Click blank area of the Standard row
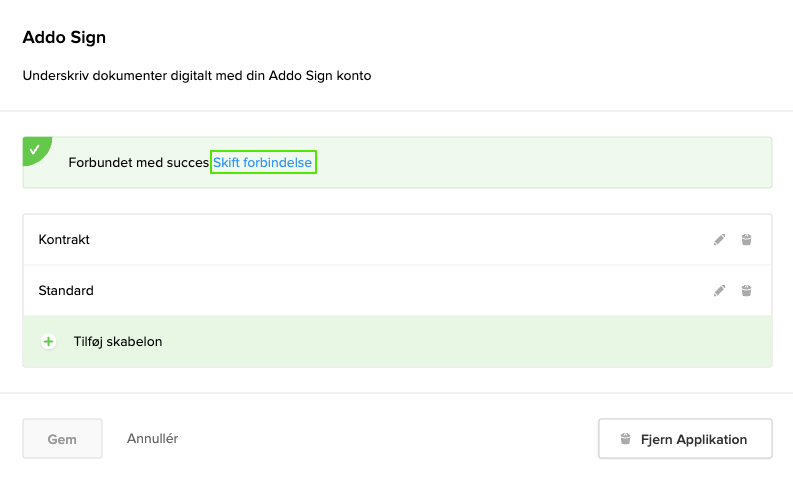Viewport: 793px width, 482px height. 400,291
